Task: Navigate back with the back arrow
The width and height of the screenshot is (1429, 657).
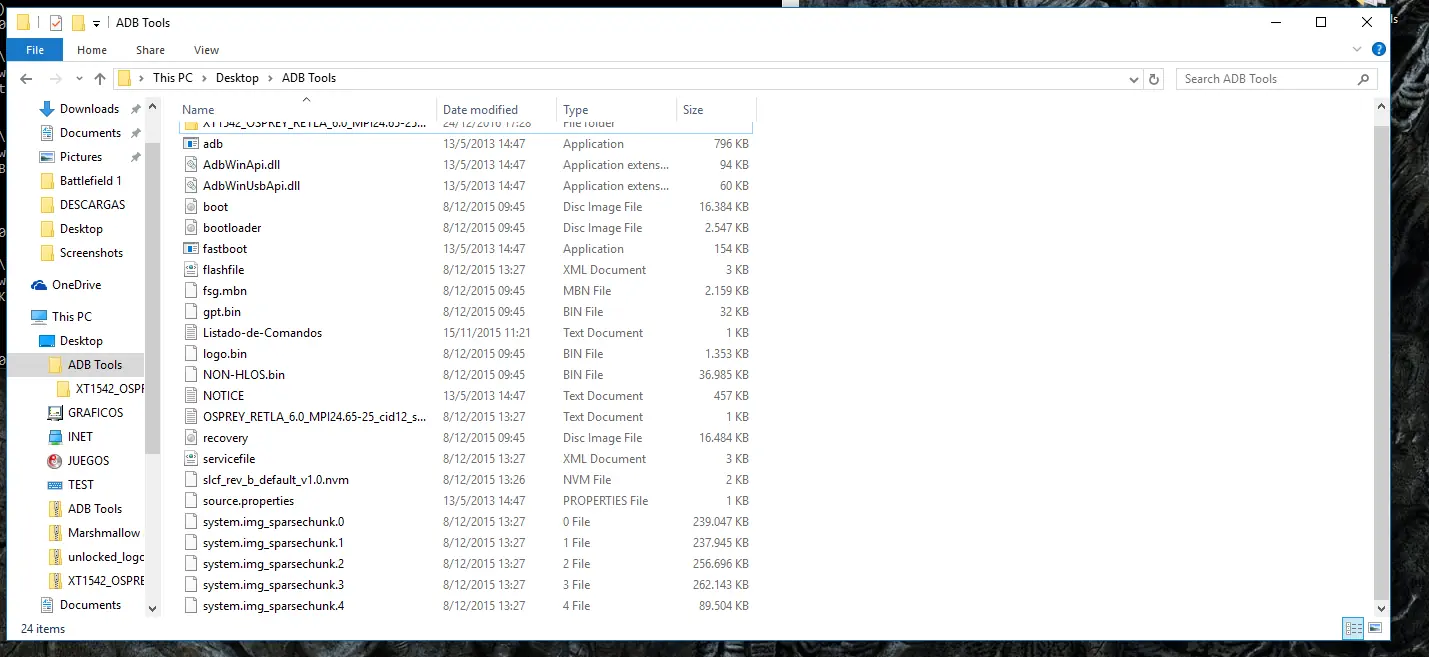Action: pyautogui.click(x=26, y=79)
